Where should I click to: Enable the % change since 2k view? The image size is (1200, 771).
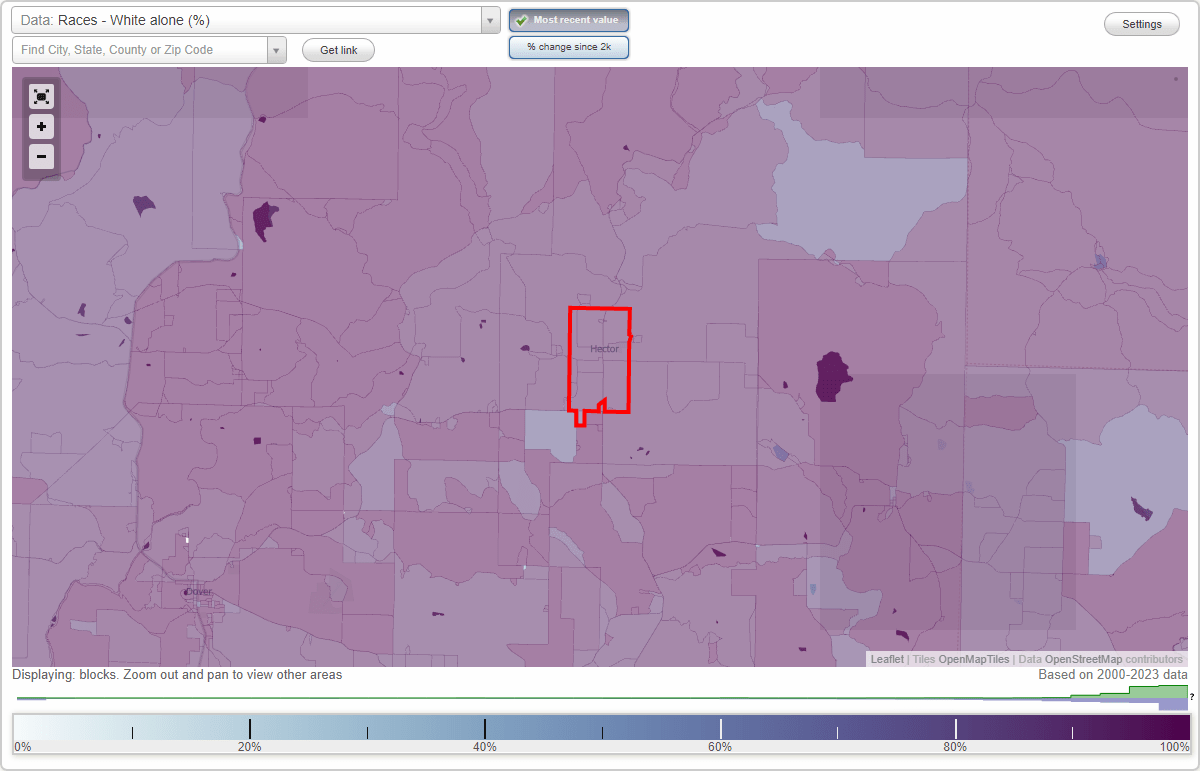[x=568, y=47]
